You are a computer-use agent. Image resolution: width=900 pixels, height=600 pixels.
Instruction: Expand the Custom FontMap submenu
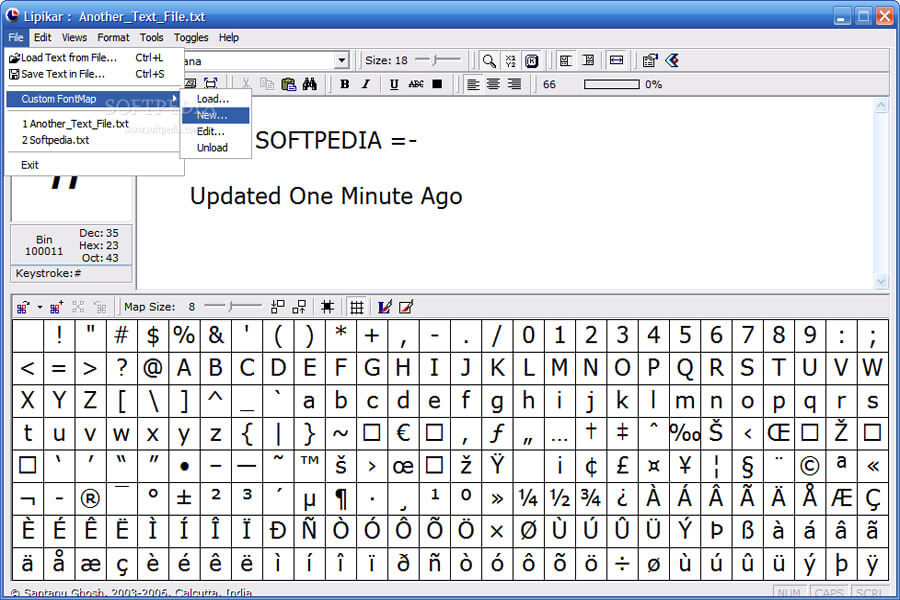click(x=93, y=99)
